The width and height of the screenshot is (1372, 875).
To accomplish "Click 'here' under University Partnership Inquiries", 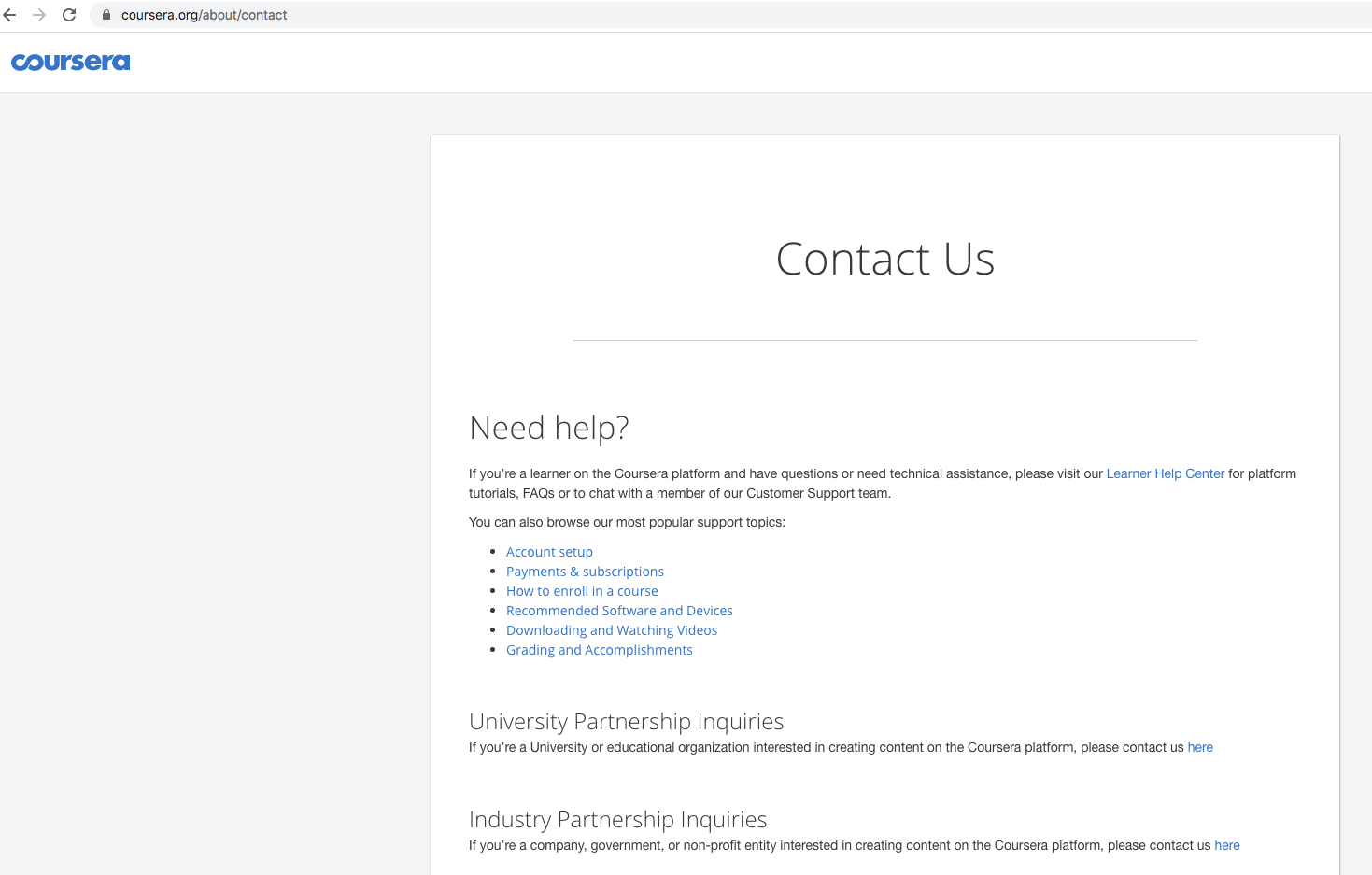I will [1200, 747].
